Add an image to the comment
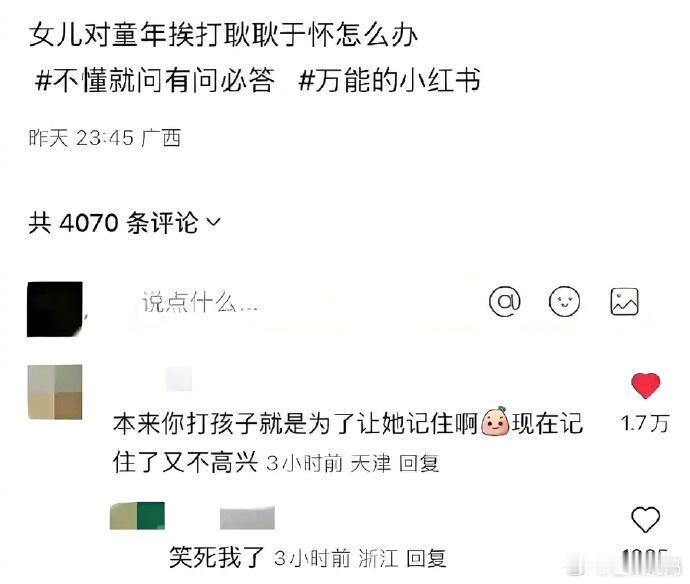Viewport: 690px width, 584px height. click(624, 302)
